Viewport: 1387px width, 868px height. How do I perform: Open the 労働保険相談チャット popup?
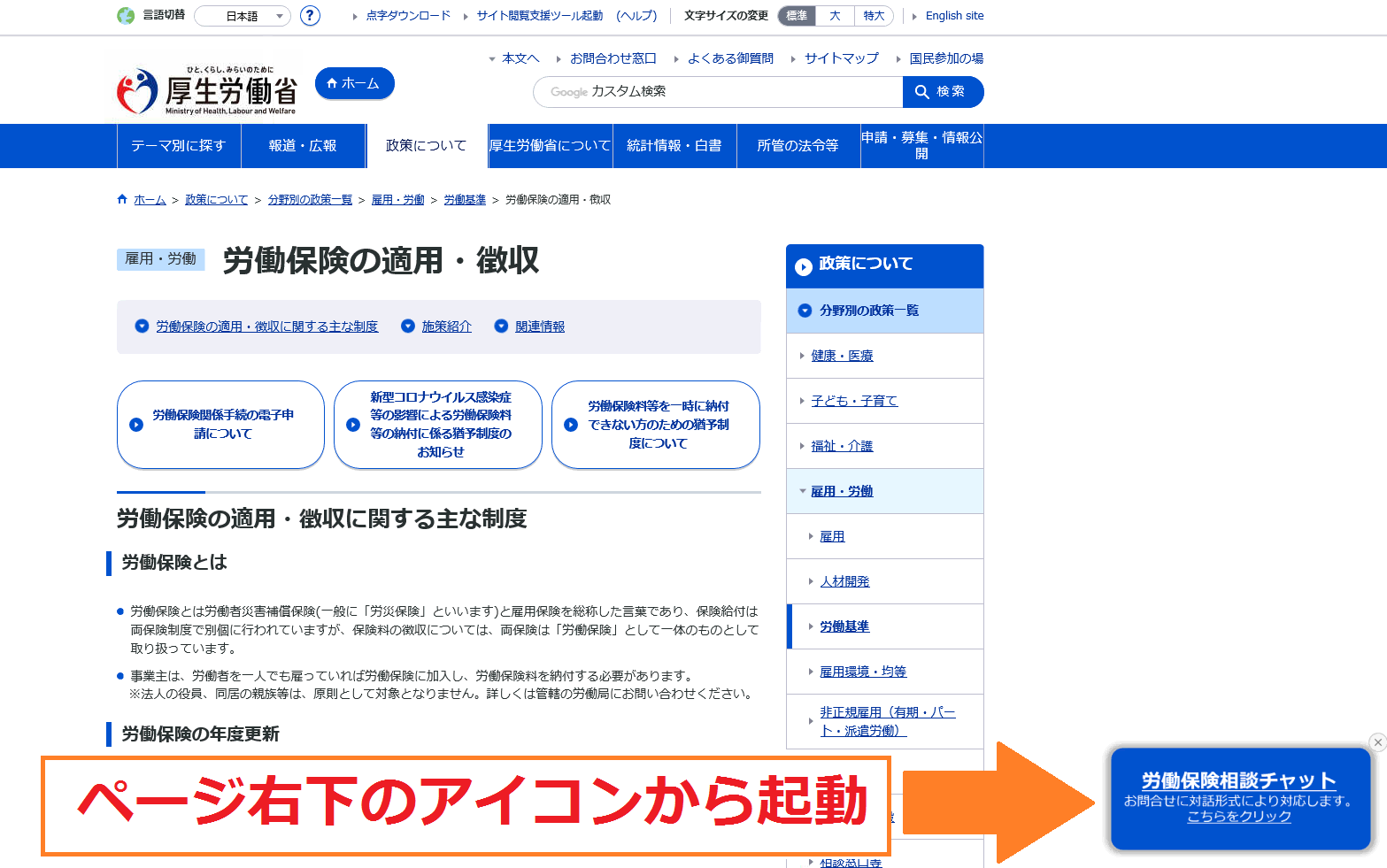(1239, 798)
